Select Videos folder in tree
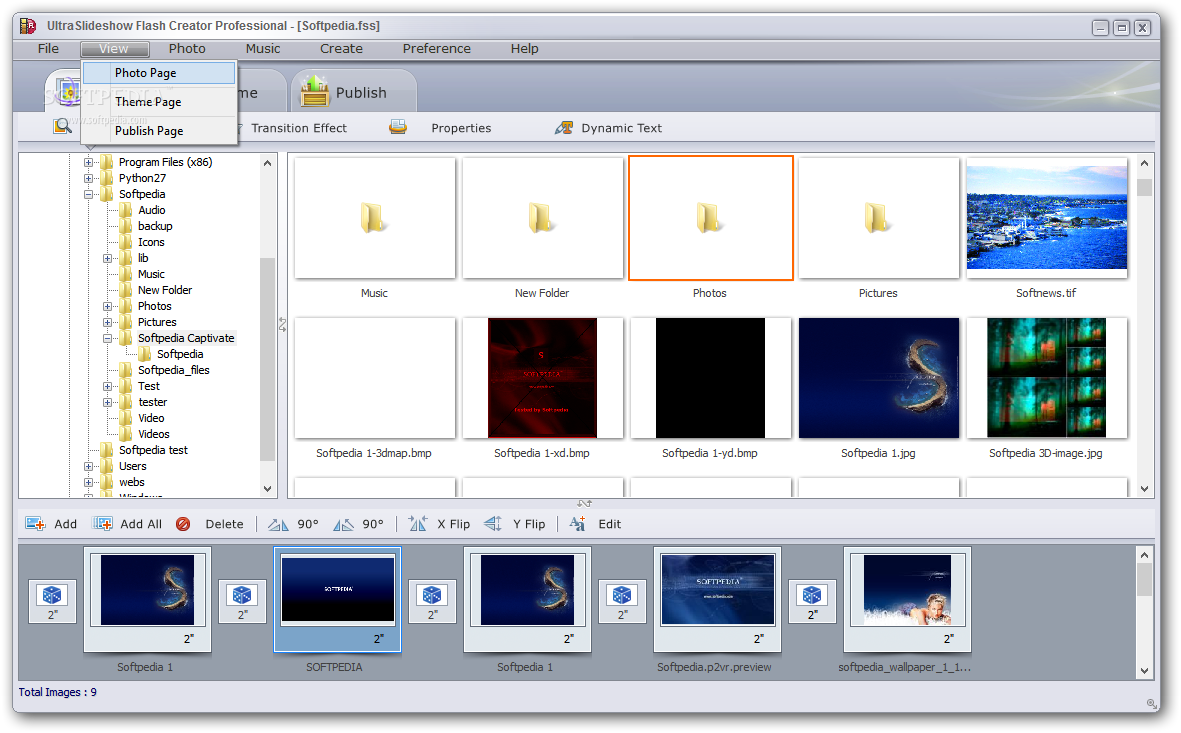The width and height of the screenshot is (1181, 733). click(x=154, y=434)
